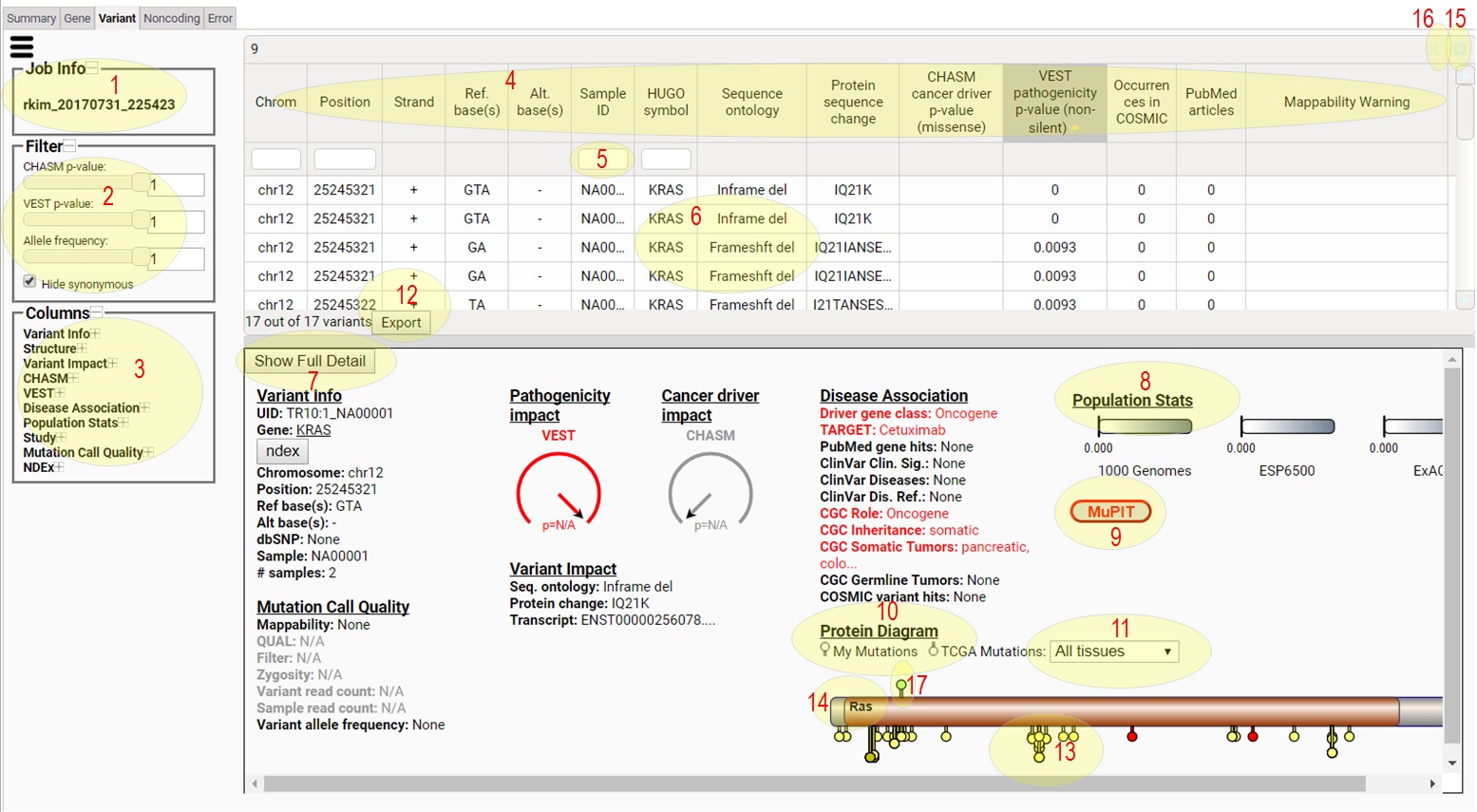1477x812 pixels.
Task: Click the detail panel horizontal scrollbar
Action: pos(815,784)
